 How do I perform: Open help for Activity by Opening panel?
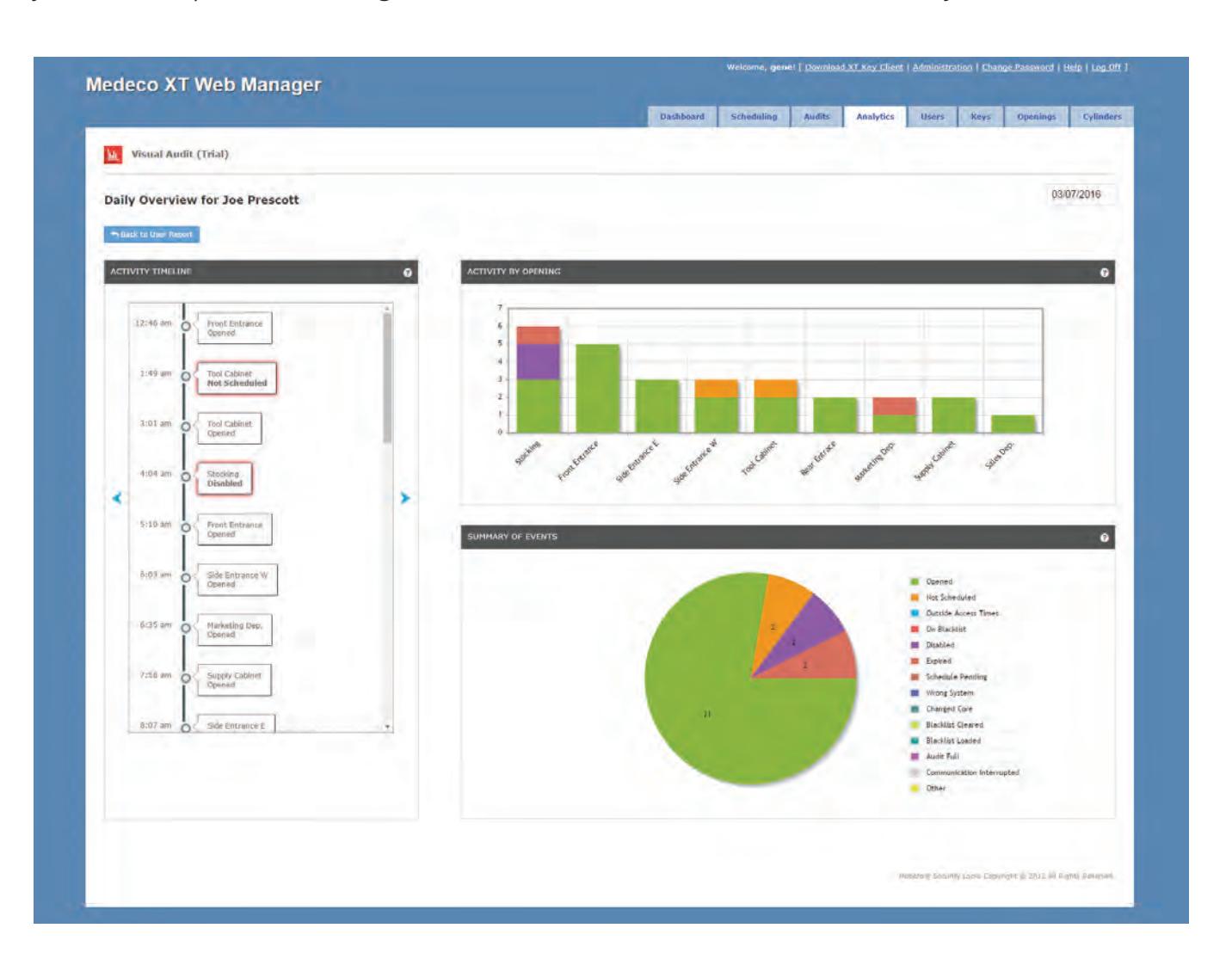click(1105, 273)
